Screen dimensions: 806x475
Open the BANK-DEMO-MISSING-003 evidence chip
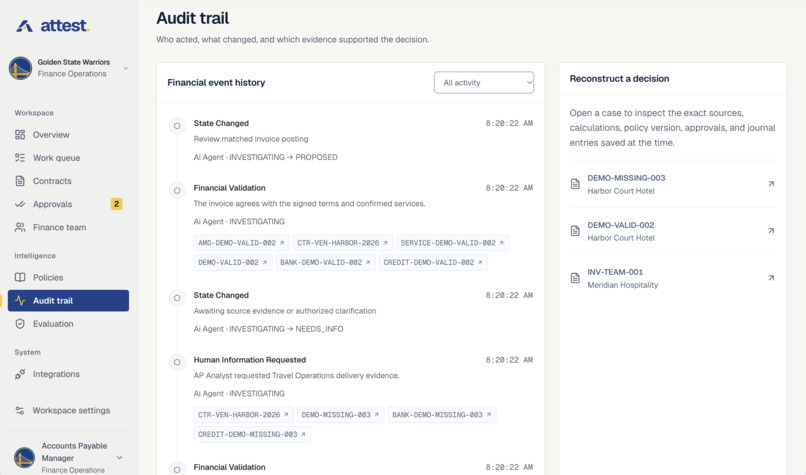[x=442, y=415]
